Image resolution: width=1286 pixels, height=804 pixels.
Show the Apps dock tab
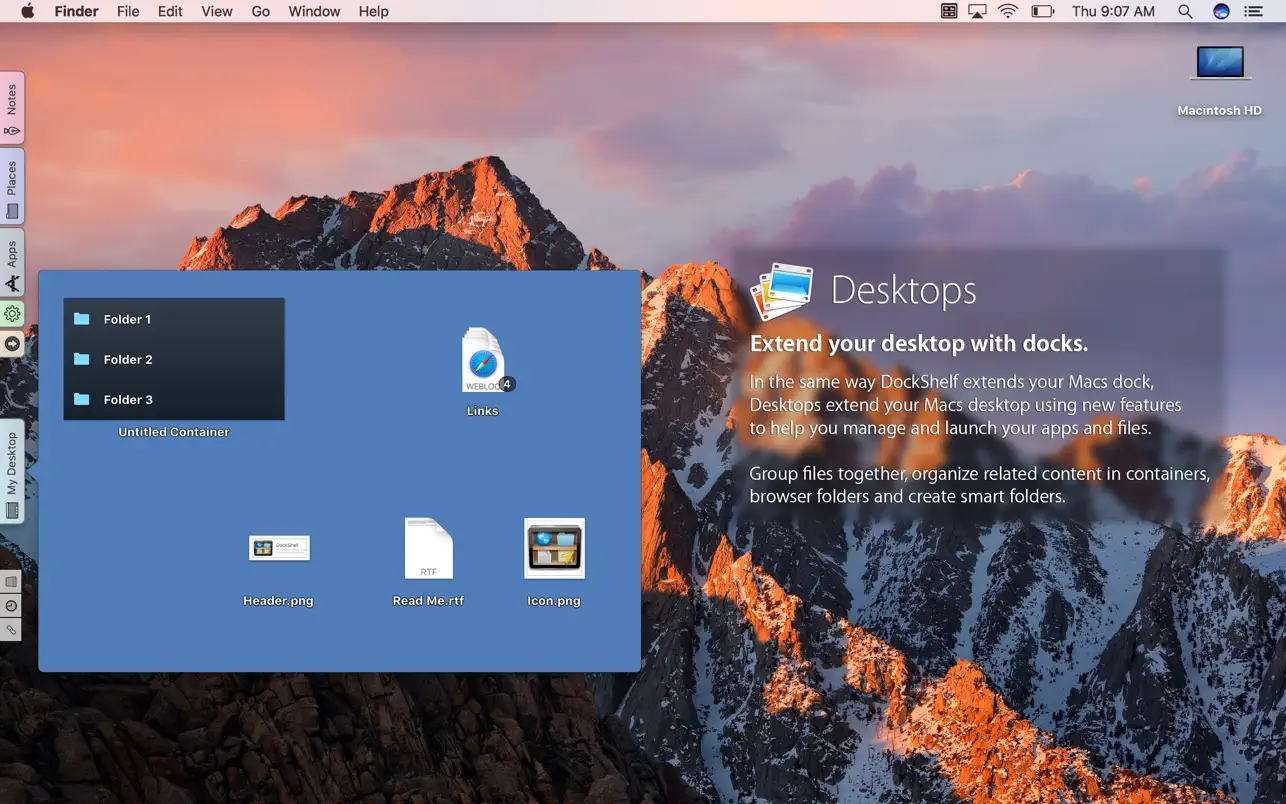click(x=12, y=264)
